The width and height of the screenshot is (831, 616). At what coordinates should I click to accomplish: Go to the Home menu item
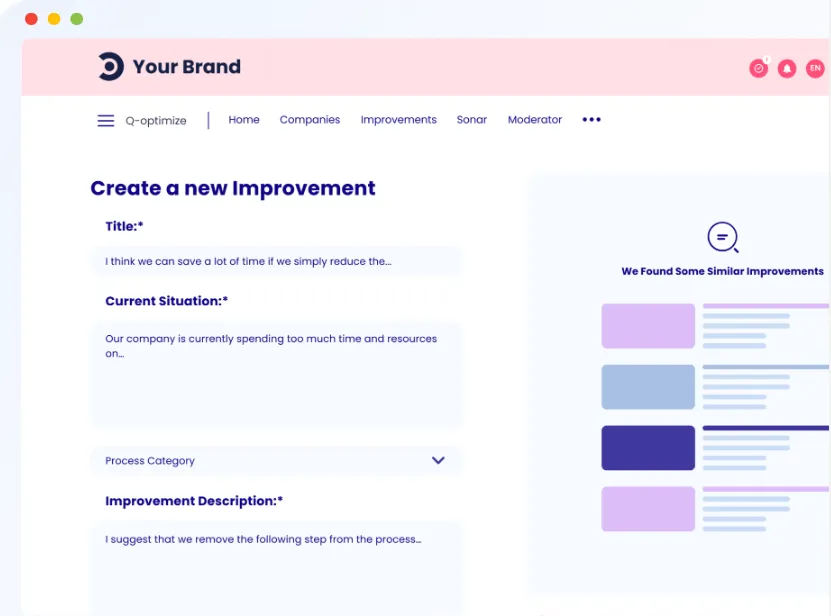[244, 120]
